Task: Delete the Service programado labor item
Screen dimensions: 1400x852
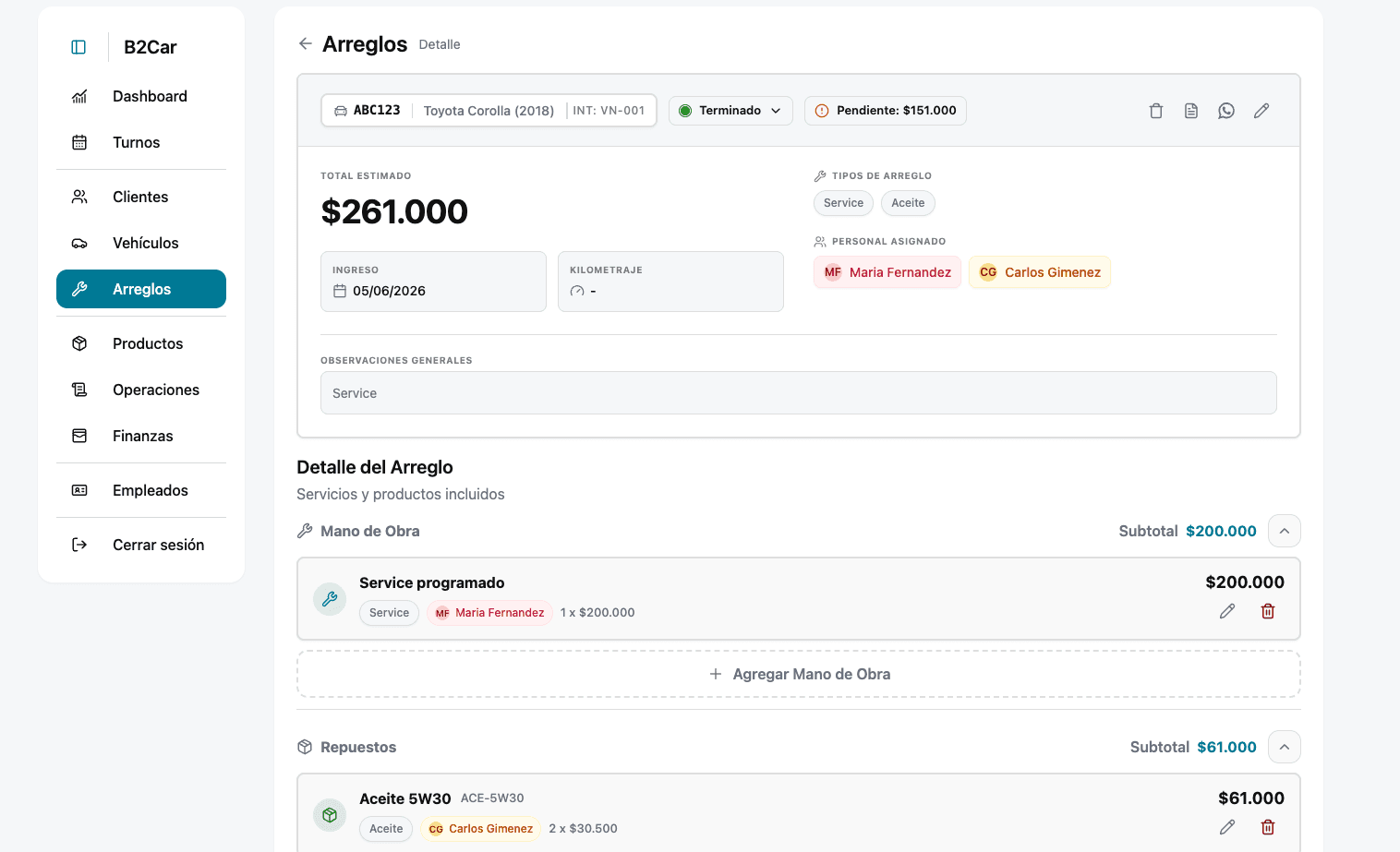Action: 1268,611
